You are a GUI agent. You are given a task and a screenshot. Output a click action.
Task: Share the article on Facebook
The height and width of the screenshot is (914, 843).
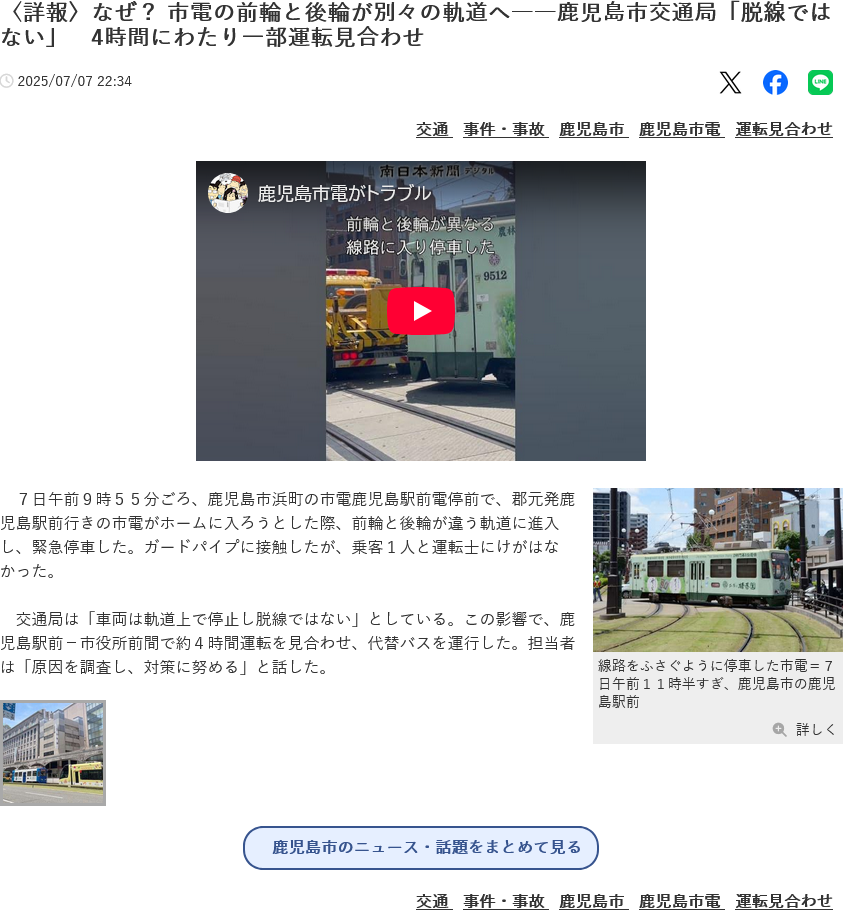click(x=775, y=82)
